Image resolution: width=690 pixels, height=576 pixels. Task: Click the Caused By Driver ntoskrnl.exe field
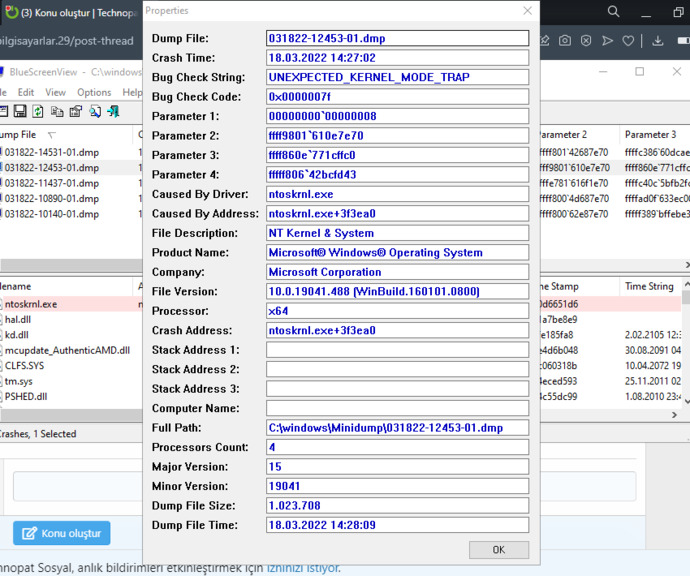coord(397,194)
